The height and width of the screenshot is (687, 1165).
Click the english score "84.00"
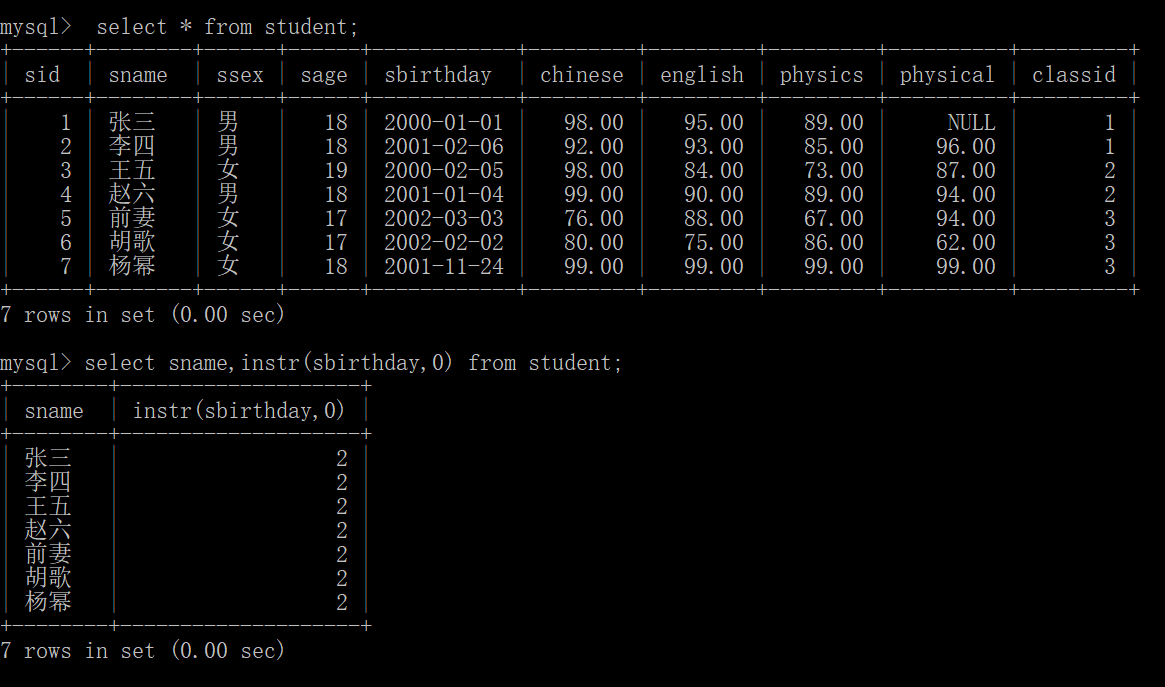[x=714, y=170]
